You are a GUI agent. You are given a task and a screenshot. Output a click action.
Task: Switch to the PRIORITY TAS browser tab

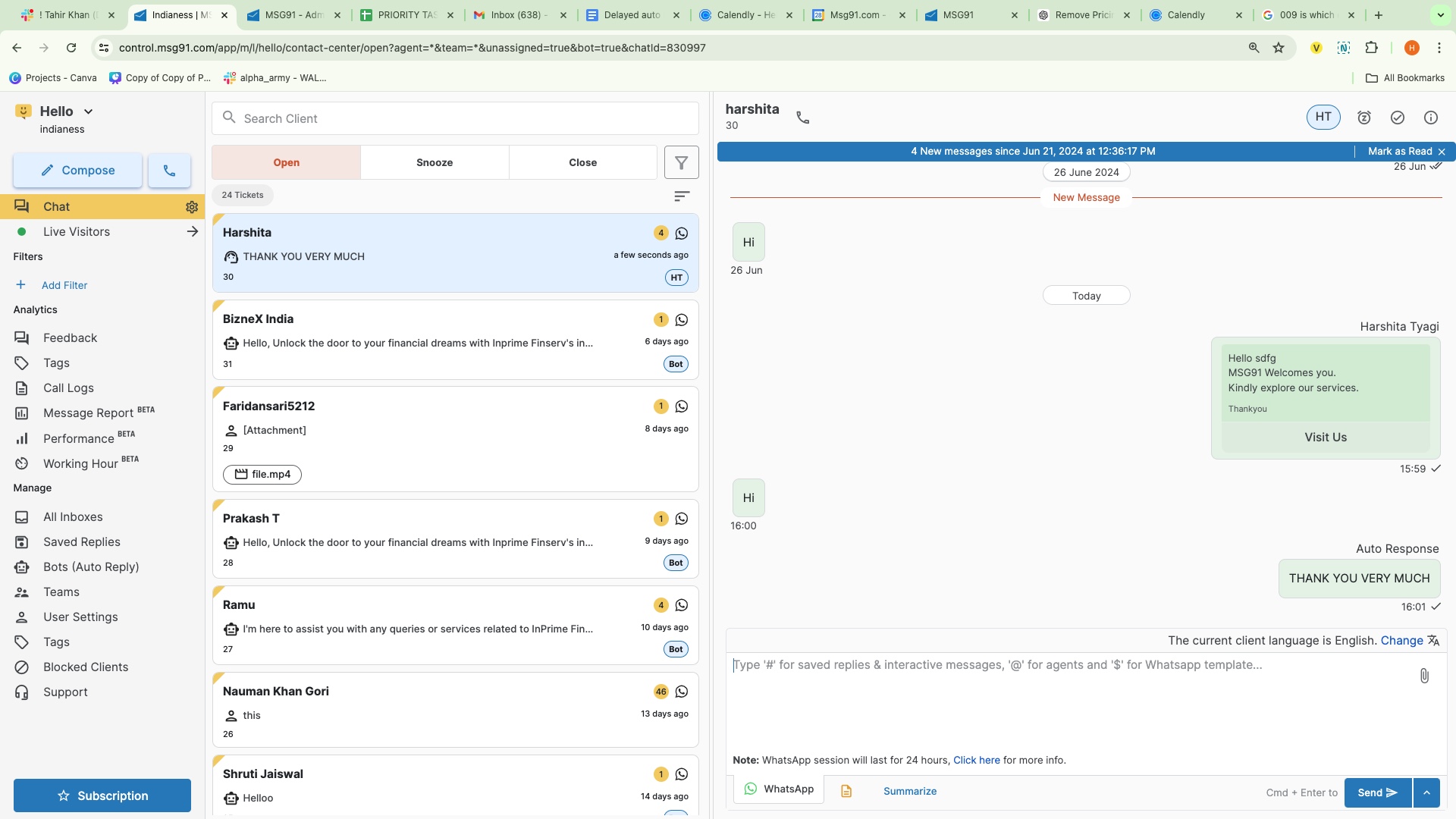(x=407, y=15)
